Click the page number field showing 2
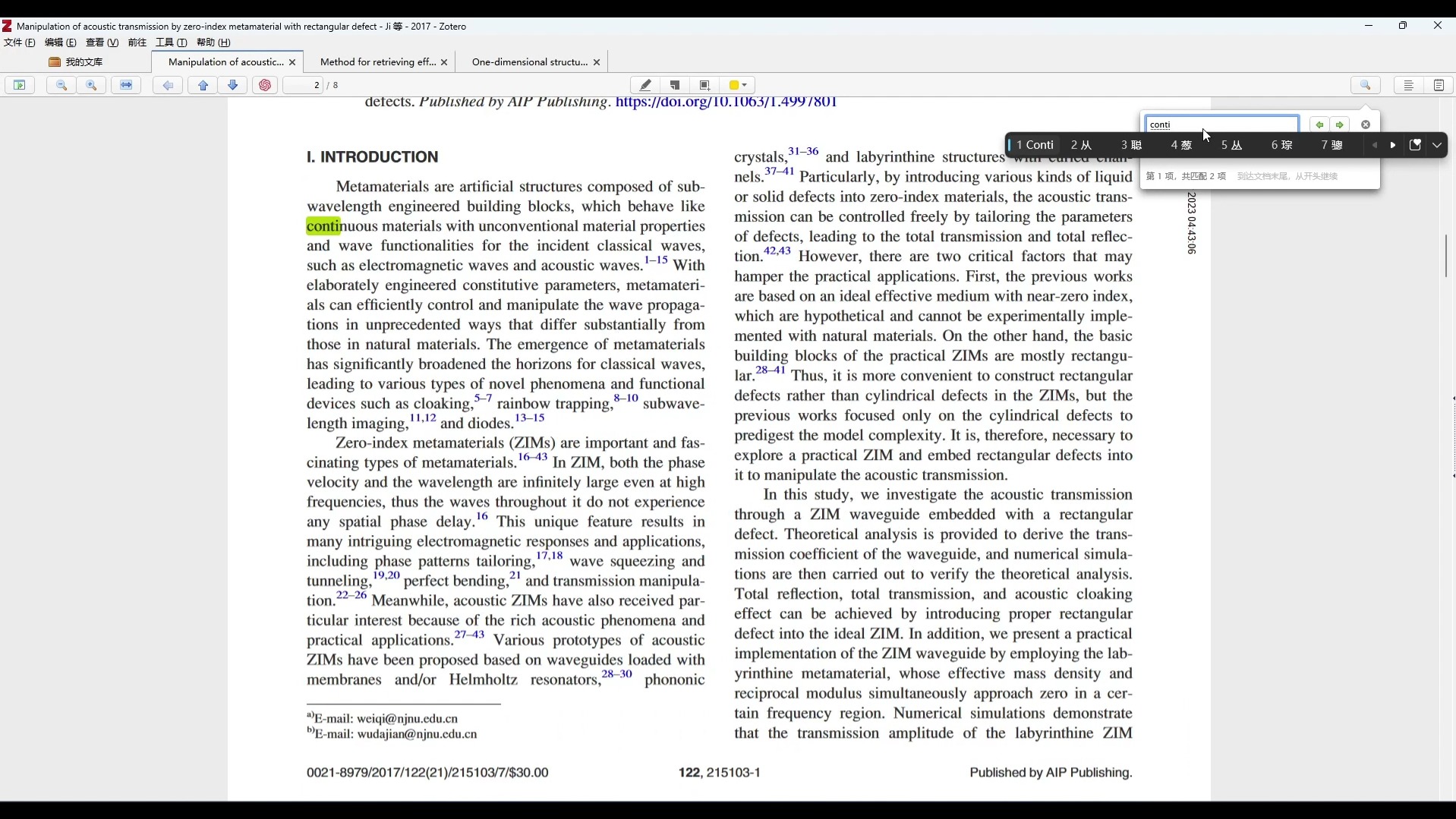1456x819 pixels. click(304, 85)
